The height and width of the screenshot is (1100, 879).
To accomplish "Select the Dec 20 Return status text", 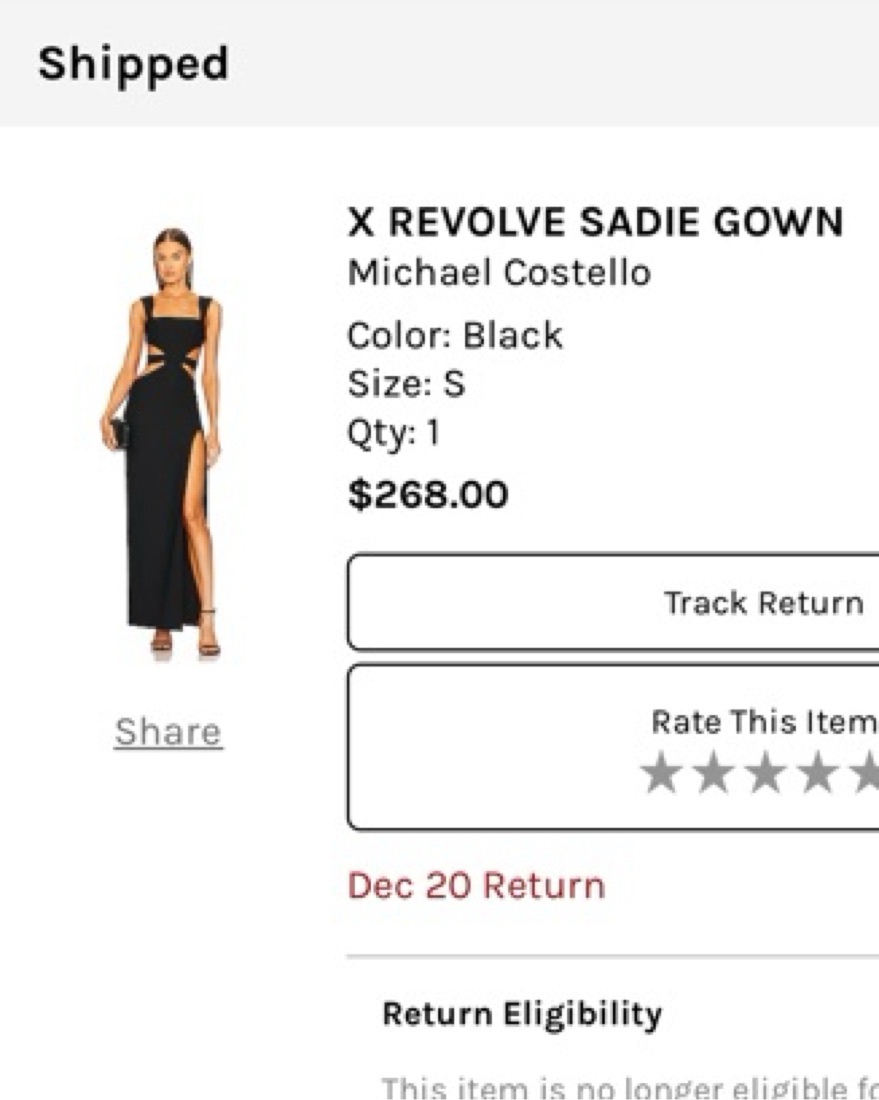I will [x=476, y=885].
